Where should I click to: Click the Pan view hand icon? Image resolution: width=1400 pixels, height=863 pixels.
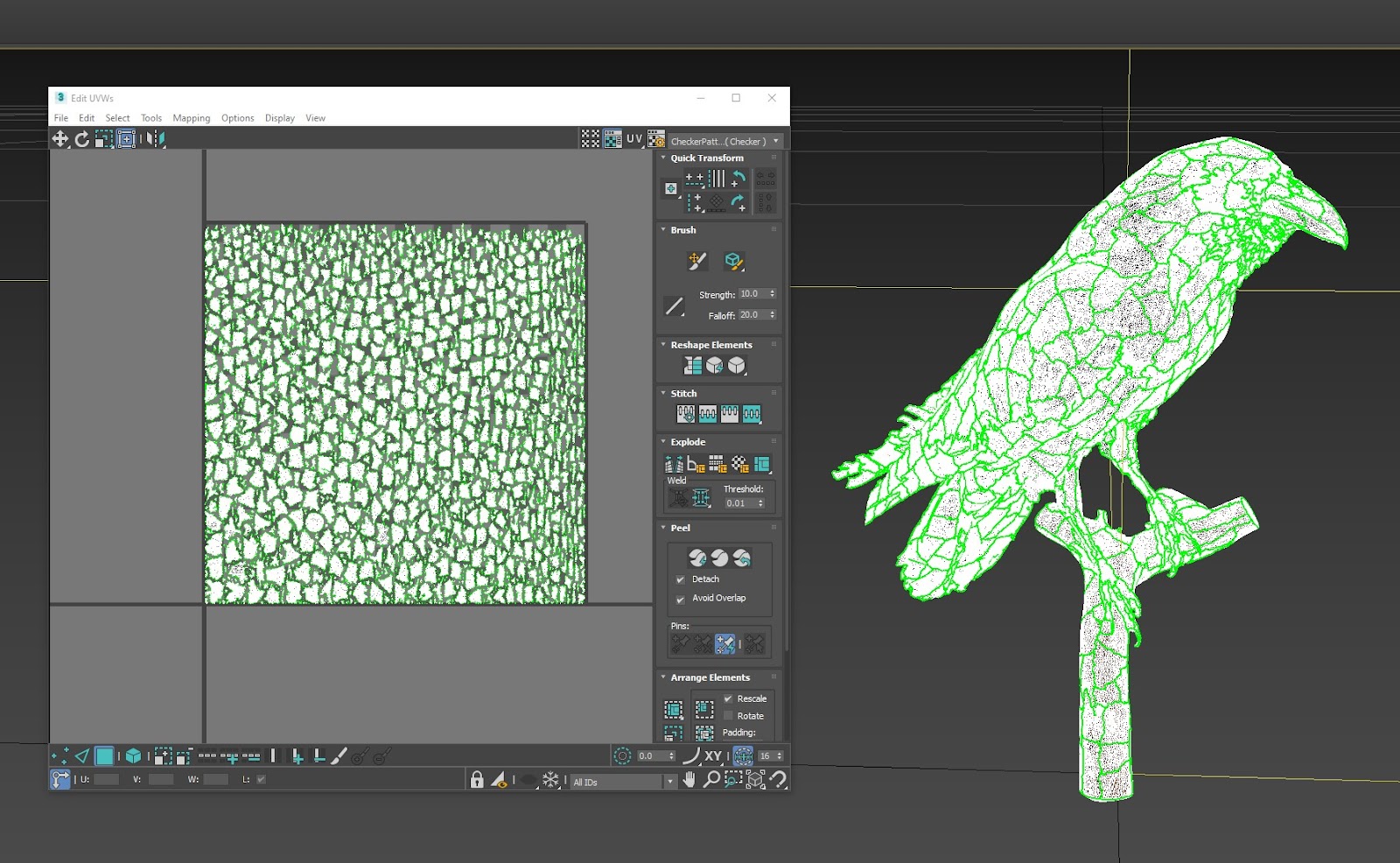(689, 779)
